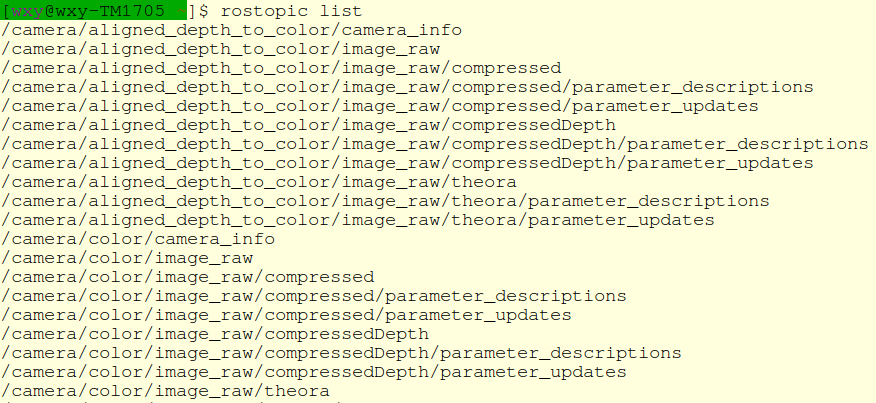Select aligned depth compressed/parameter_updates line

380,106
